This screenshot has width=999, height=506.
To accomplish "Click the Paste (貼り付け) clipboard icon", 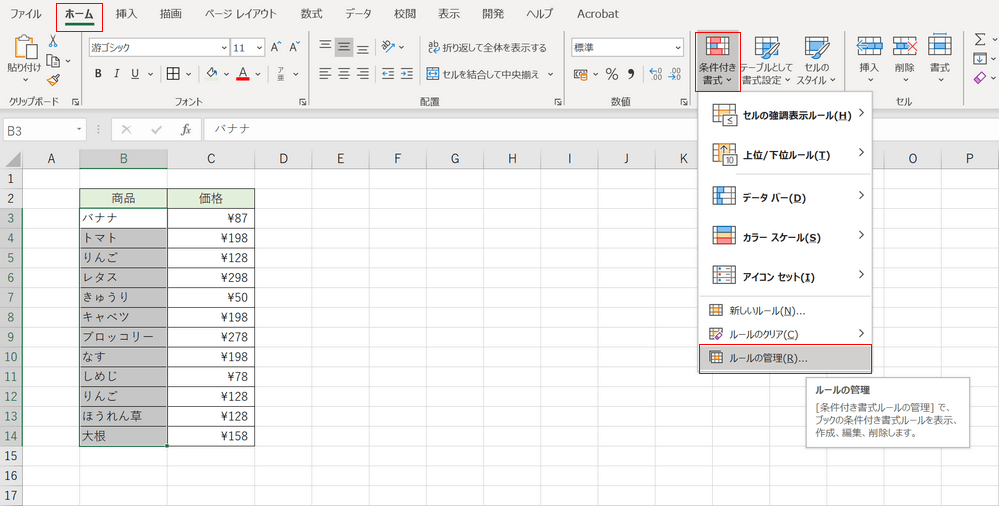I will [x=25, y=47].
